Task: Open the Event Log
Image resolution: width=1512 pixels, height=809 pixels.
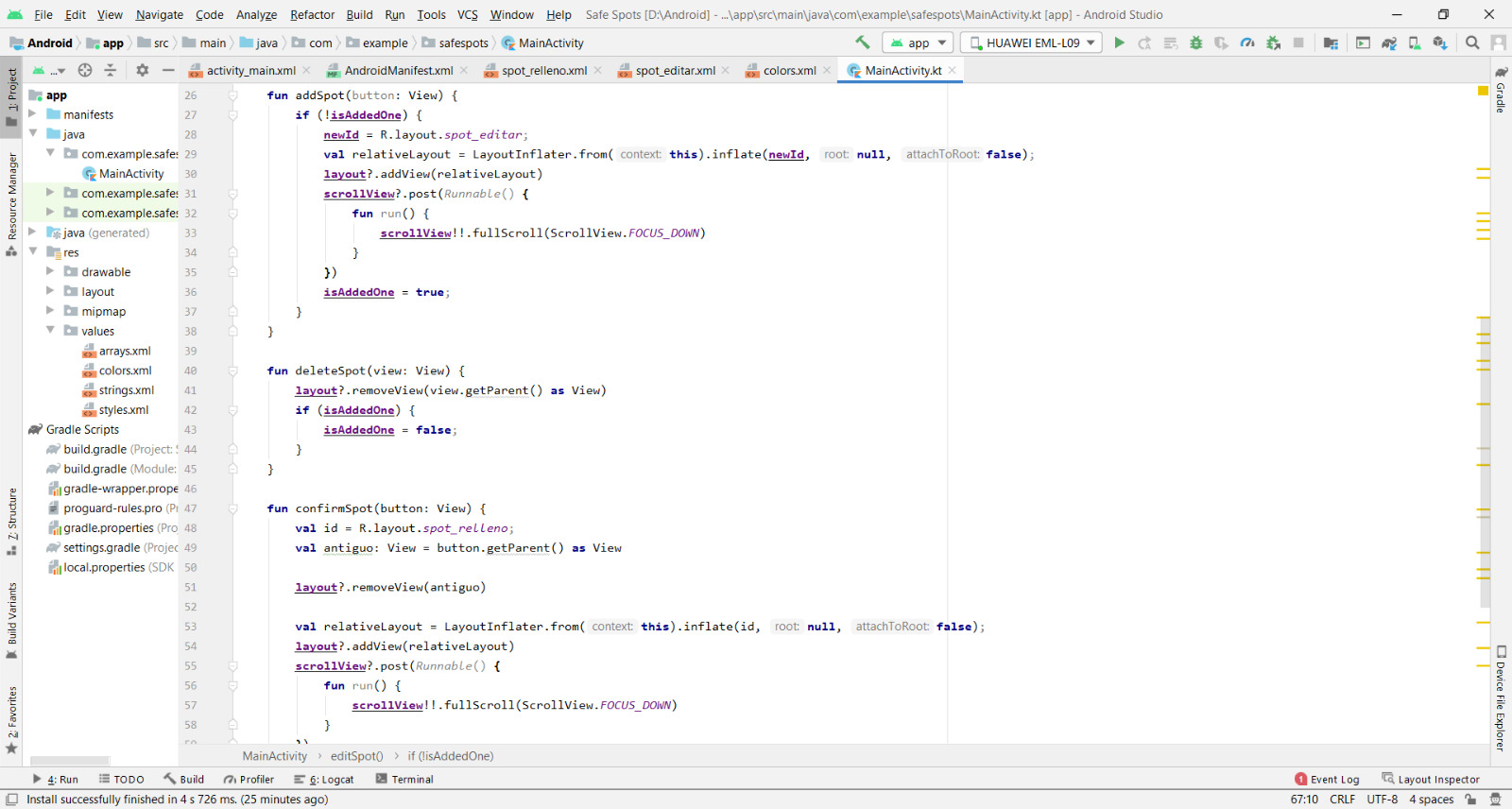Action: click(1327, 779)
